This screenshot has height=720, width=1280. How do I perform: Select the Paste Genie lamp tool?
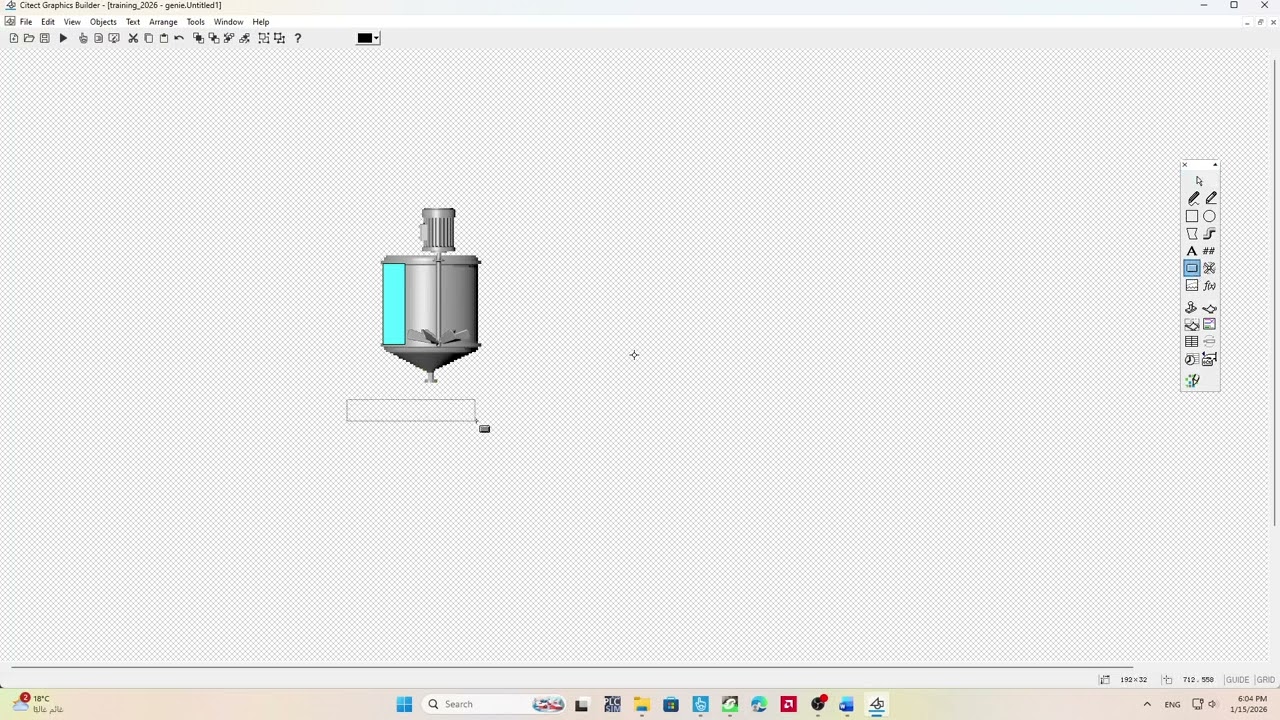point(1210,308)
